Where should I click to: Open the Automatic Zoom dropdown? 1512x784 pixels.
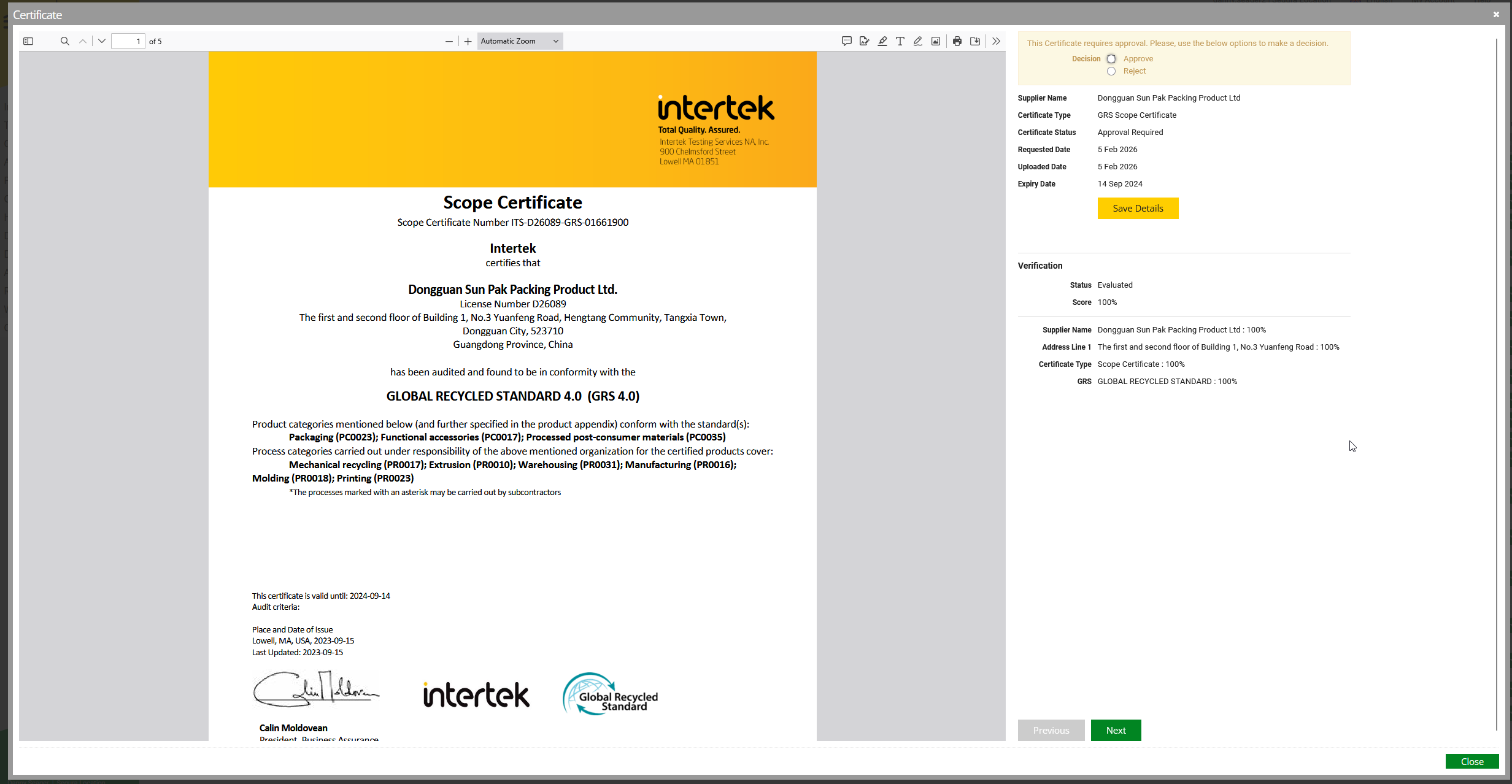coord(519,41)
